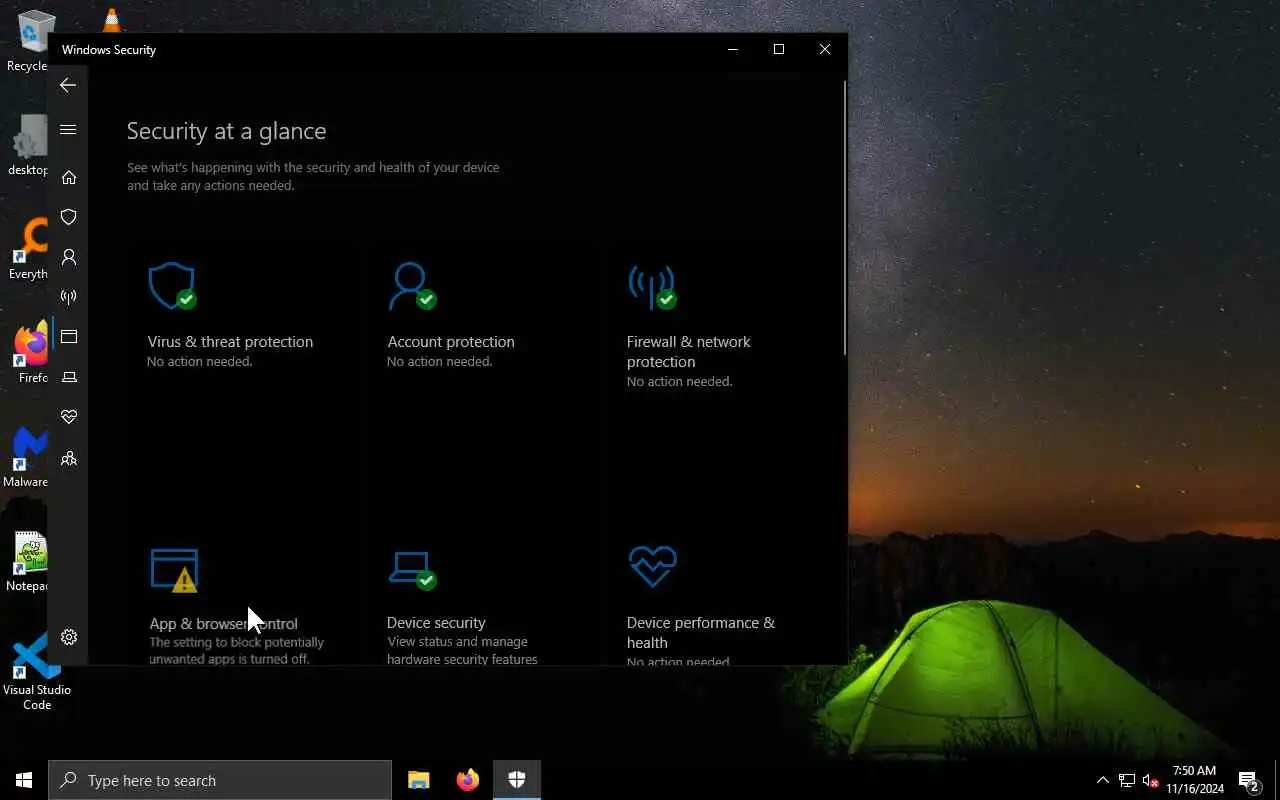
Task: Open the taskbar clock showing 7:50 AM
Action: click(x=1194, y=780)
